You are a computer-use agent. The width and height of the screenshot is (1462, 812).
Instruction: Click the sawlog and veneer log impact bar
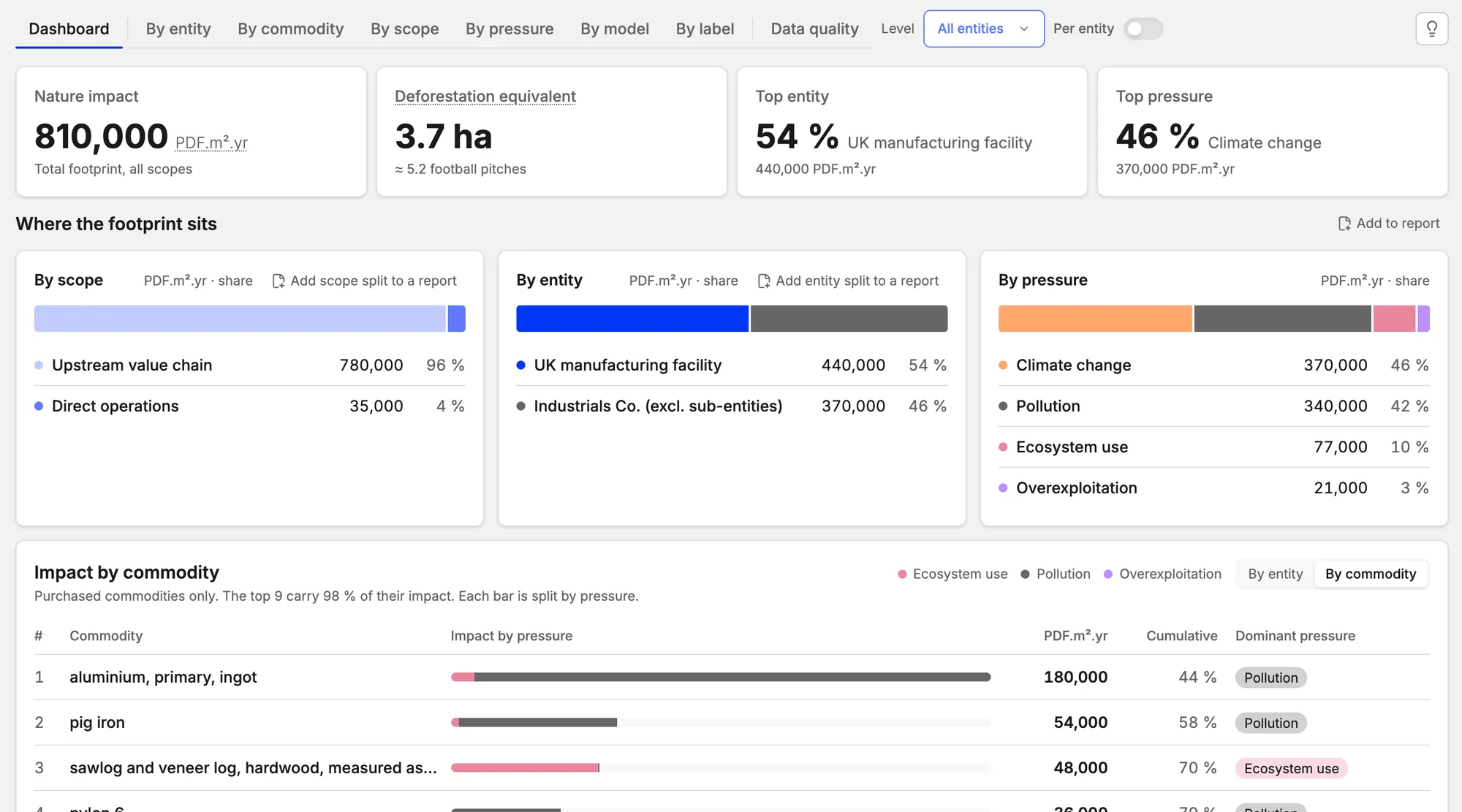pos(526,767)
